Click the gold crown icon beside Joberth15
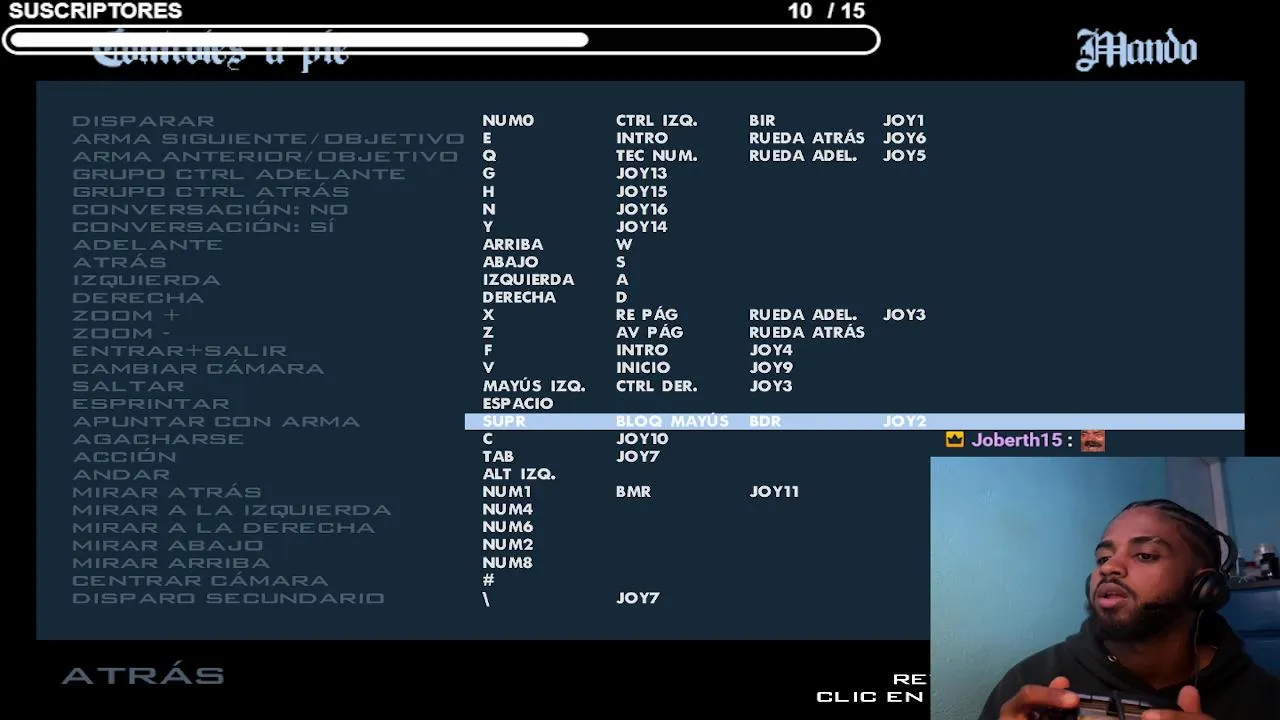1280x720 pixels. click(955, 440)
